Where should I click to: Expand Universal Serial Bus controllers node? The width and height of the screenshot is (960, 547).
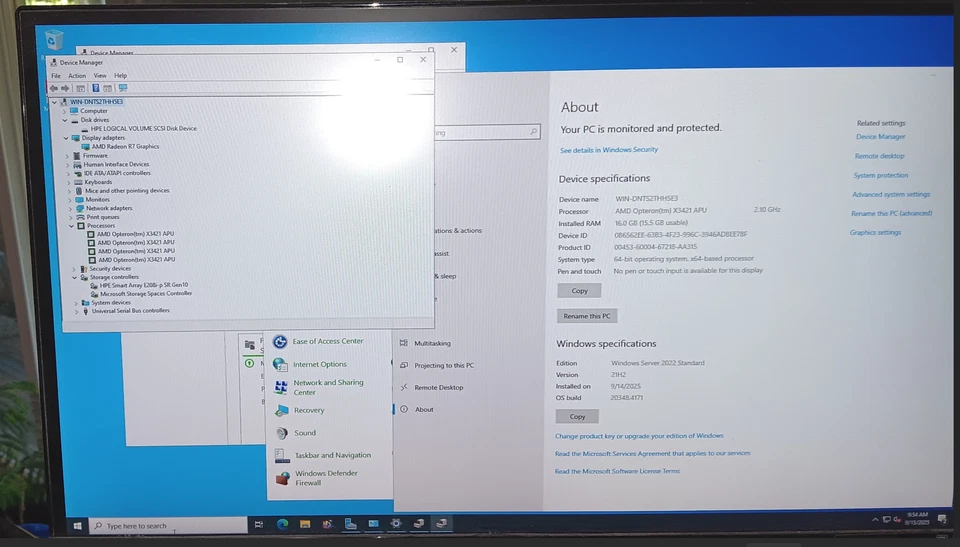coord(77,311)
